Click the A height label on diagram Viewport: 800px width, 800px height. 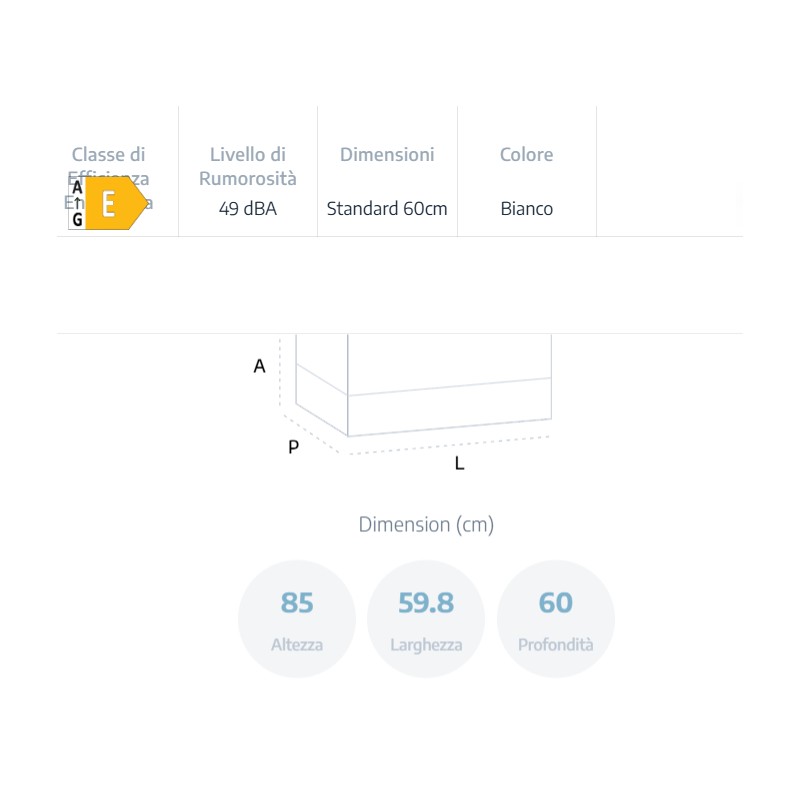(259, 366)
